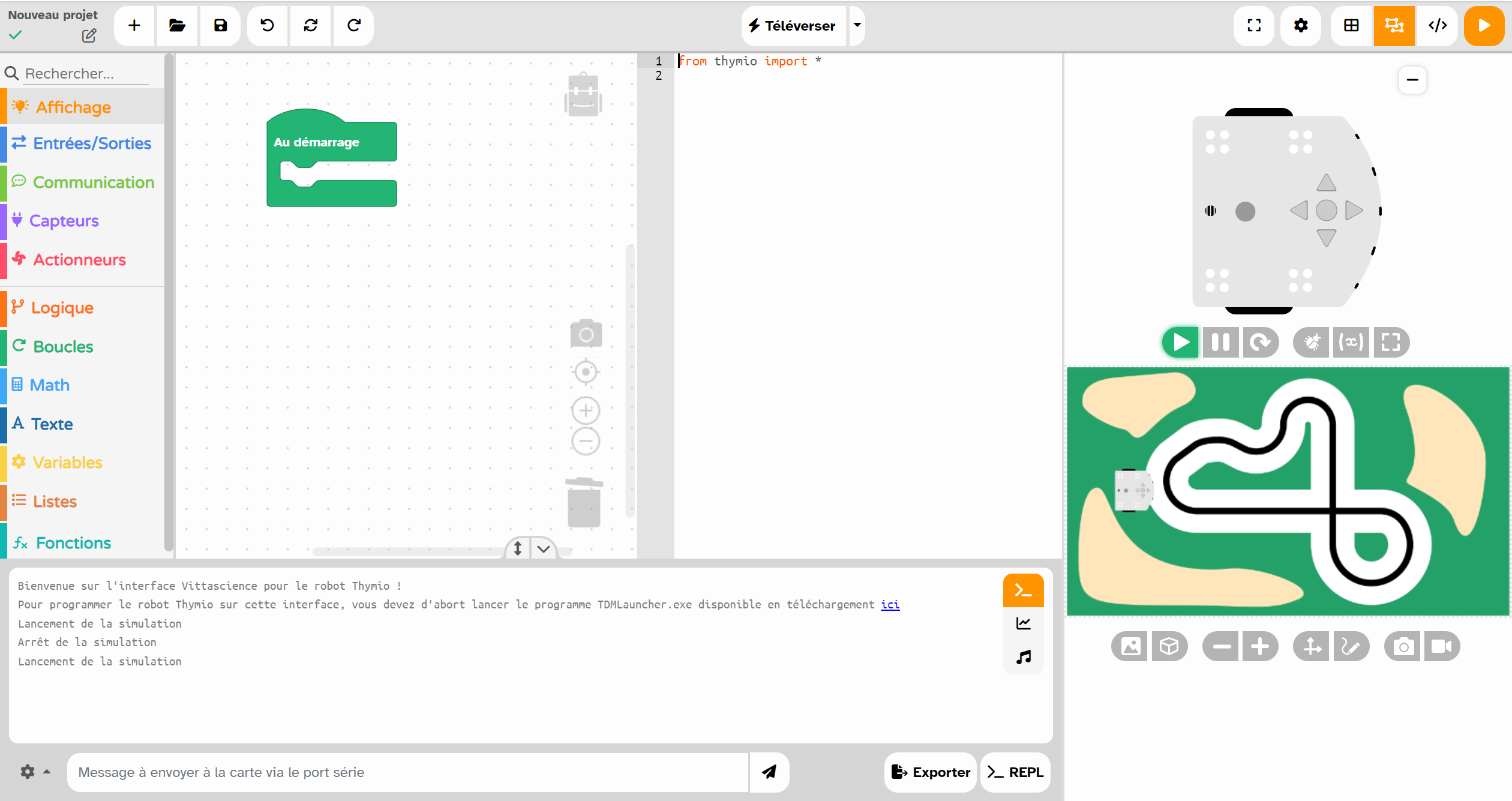Collapse simulator robot panel minus button
This screenshot has width=1512, height=801.
click(x=1413, y=80)
